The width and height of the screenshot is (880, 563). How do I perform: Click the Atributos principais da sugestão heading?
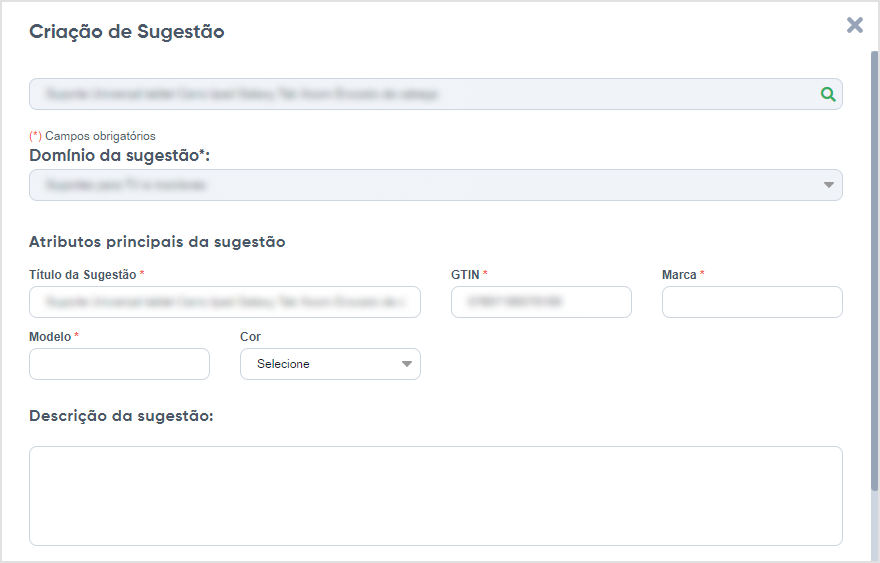point(157,242)
